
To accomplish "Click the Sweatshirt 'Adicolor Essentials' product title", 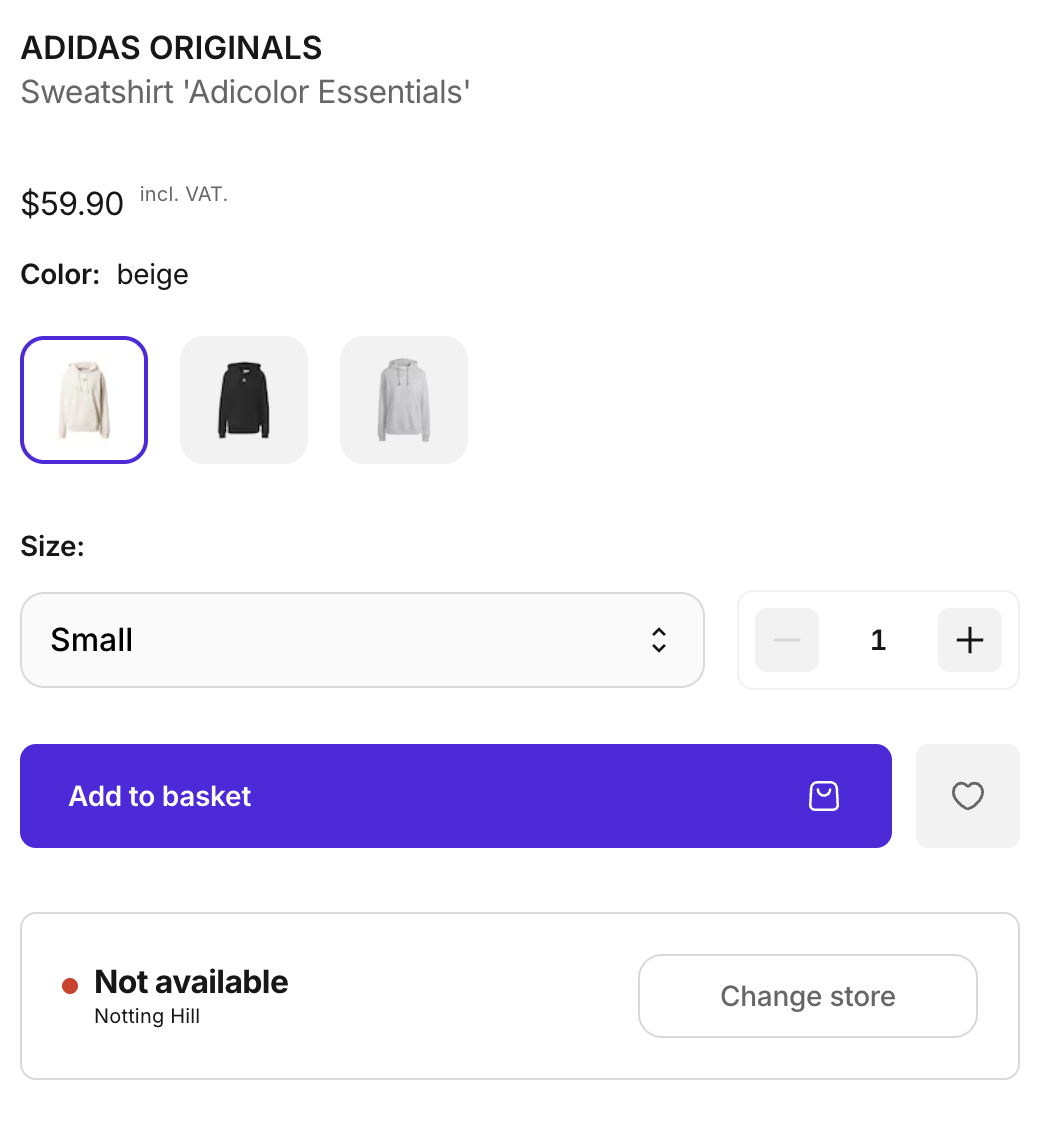I will [x=245, y=92].
